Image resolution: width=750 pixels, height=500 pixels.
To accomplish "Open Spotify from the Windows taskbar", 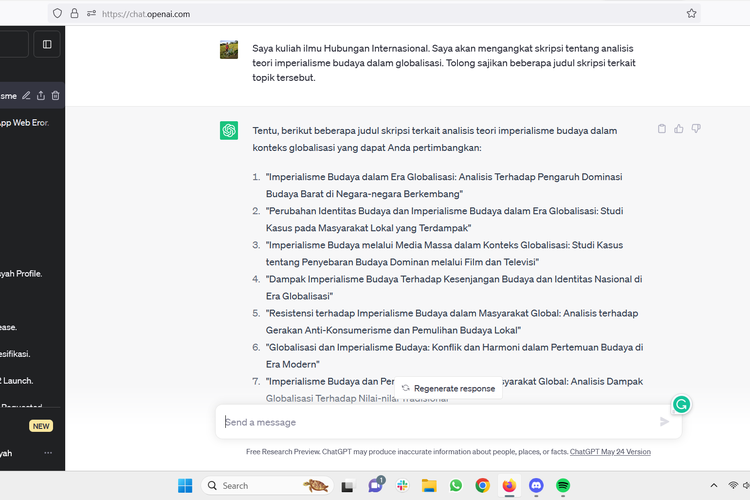I will [563, 486].
